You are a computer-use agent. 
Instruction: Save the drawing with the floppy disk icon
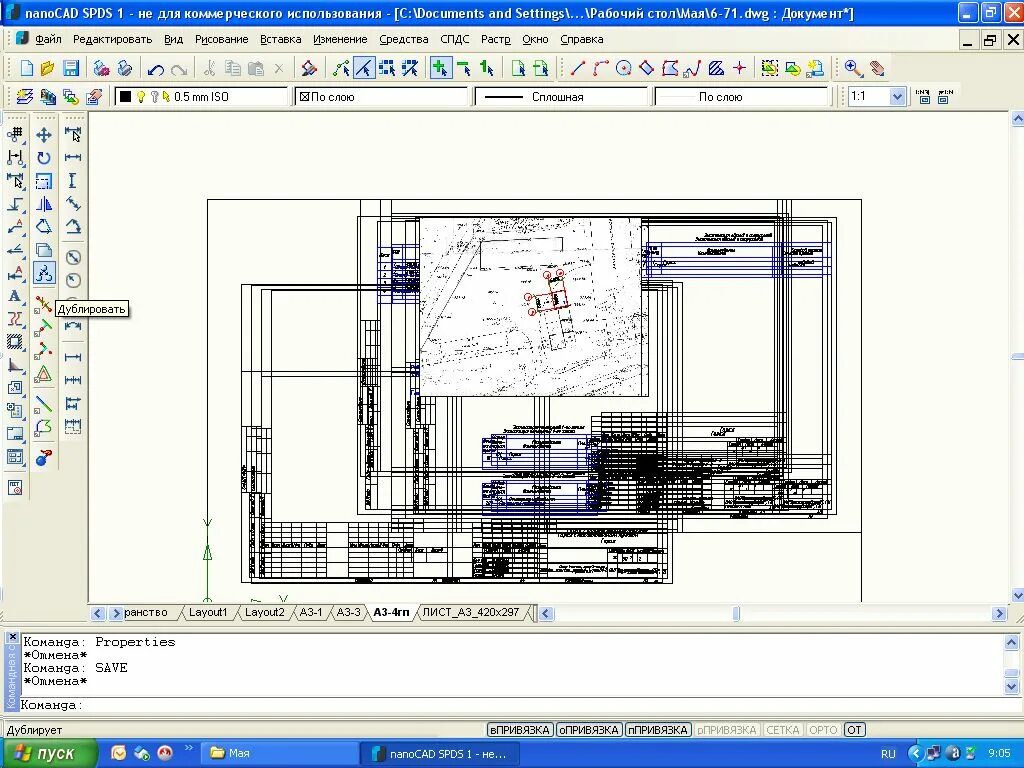click(x=71, y=68)
